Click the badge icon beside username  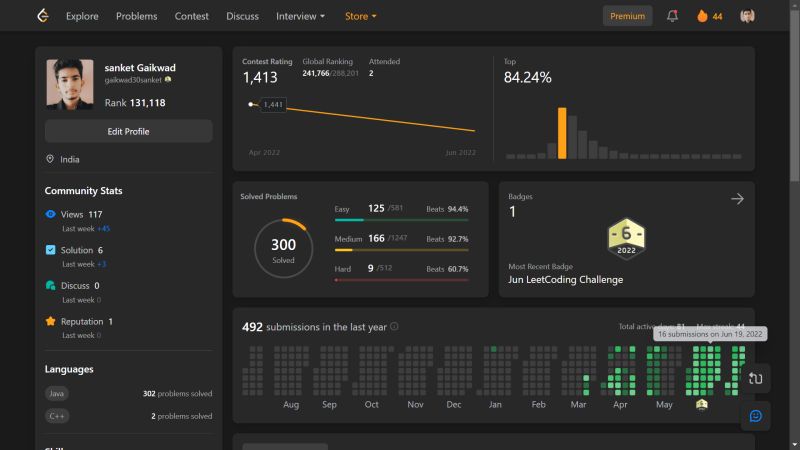[x=168, y=80]
